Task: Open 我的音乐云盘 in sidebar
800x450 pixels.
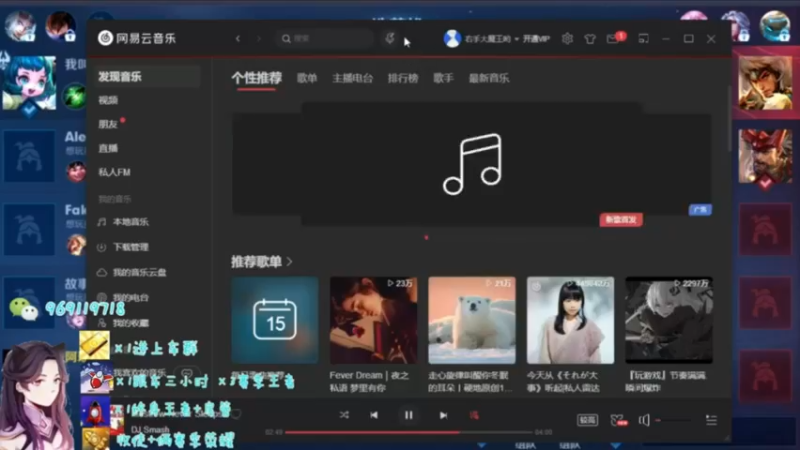Action: click(132, 272)
